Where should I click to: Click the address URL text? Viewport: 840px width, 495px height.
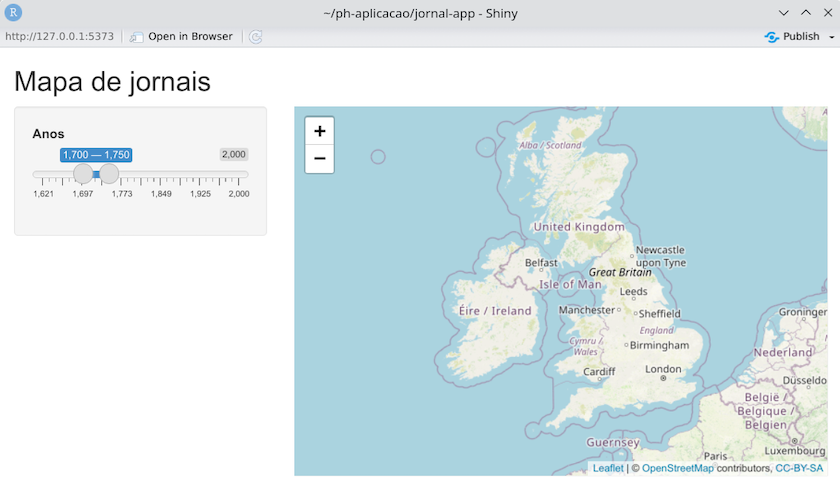[60, 37]
